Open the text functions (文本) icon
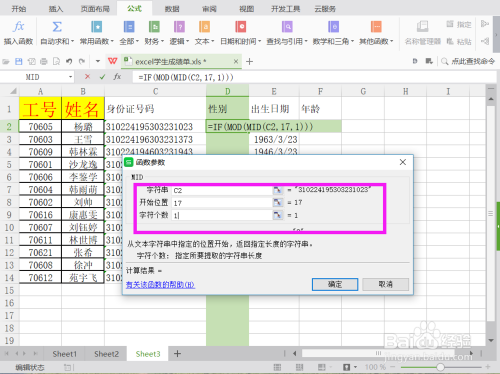 point(204,27)
